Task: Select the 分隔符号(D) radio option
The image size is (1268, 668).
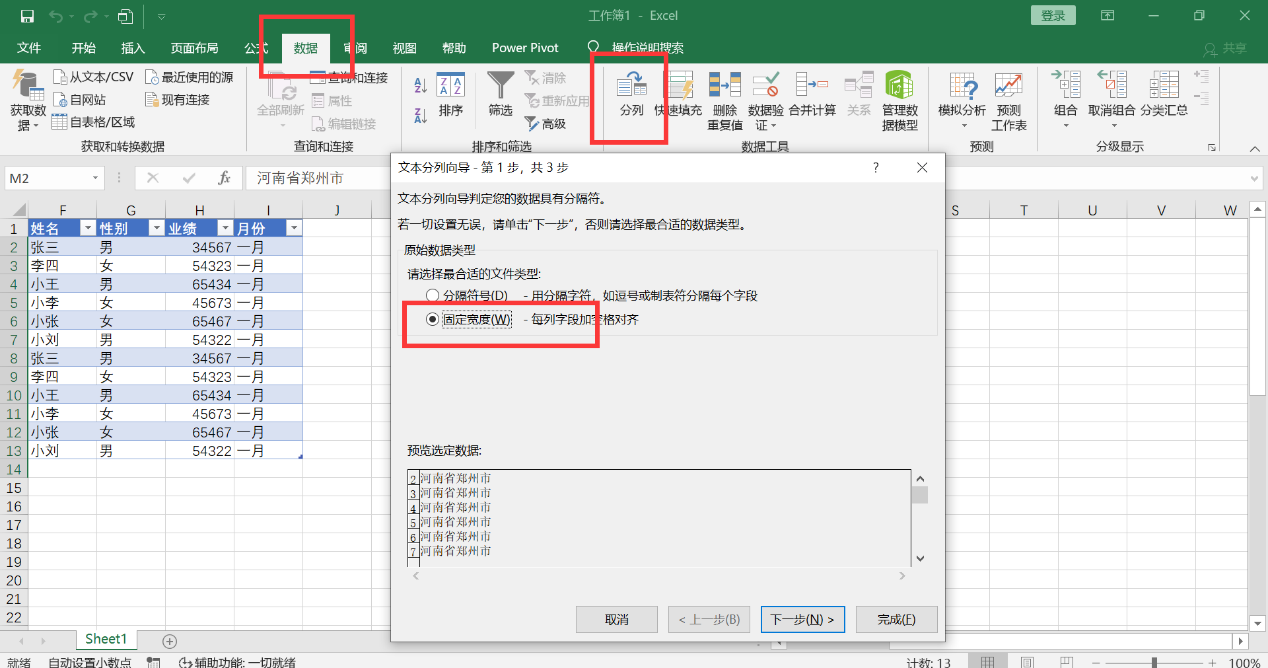Action: coord(433,296)
